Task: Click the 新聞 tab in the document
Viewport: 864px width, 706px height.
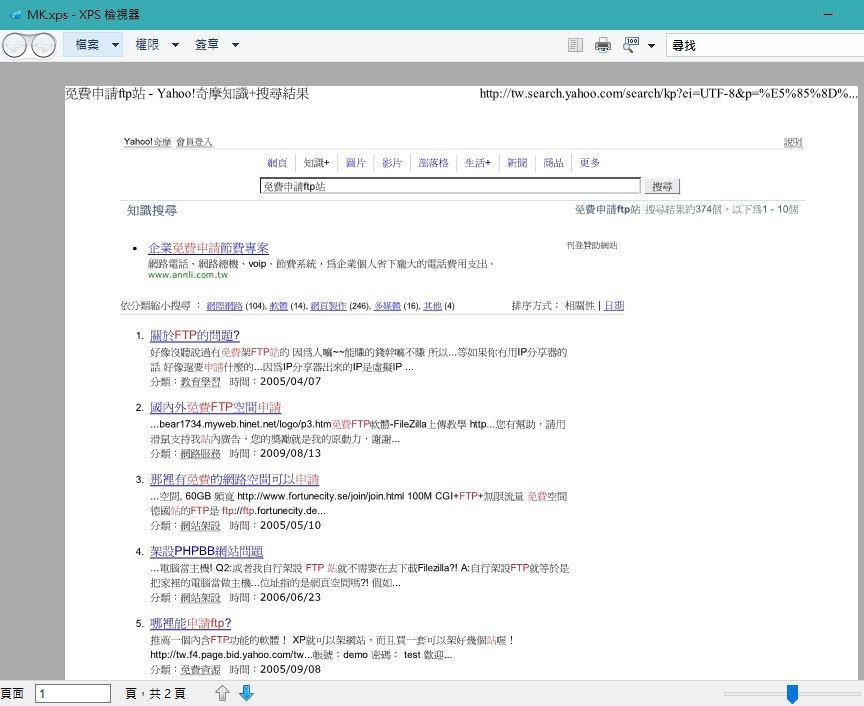Action: [517, 163]
